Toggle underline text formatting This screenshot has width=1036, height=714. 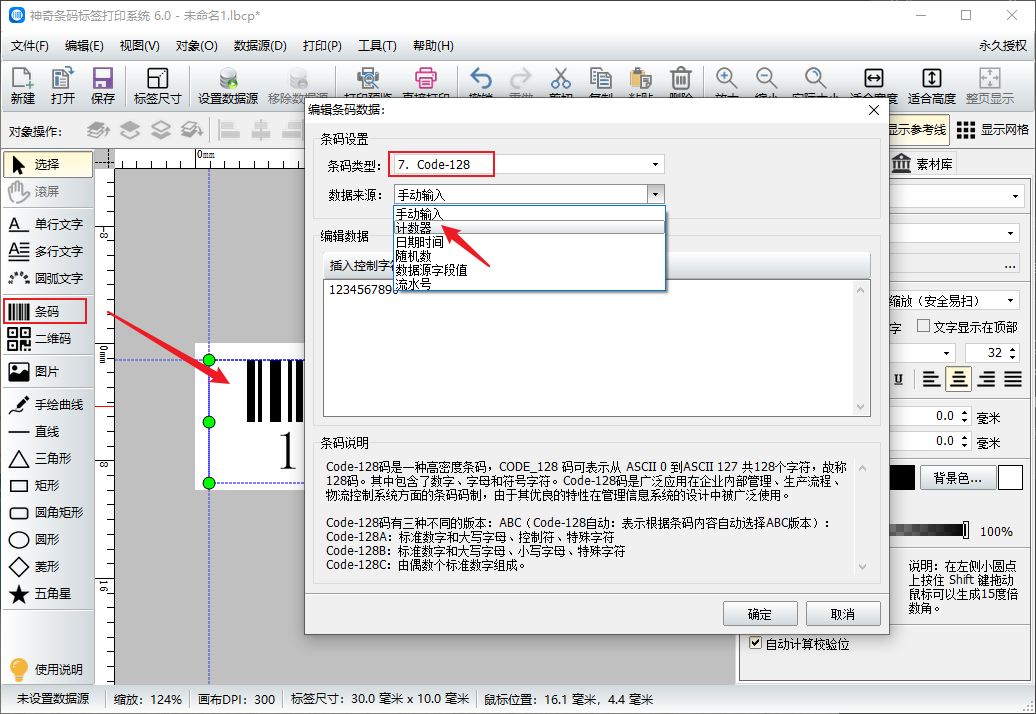899,379
